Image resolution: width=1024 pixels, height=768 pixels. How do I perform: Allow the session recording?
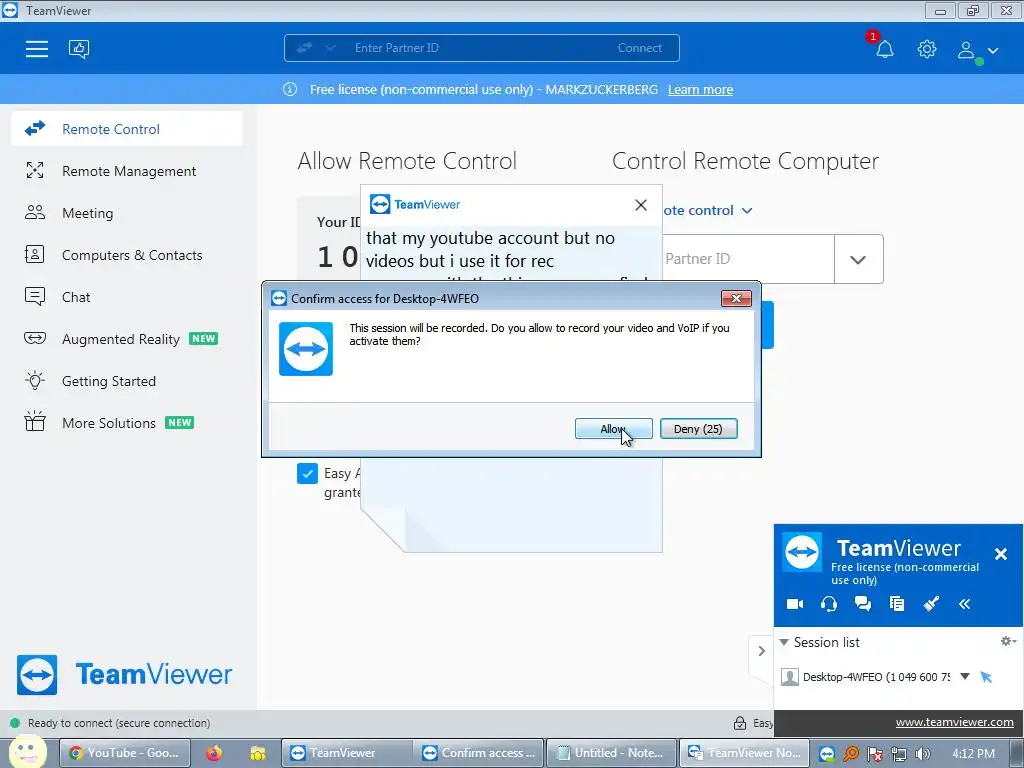[x=613, y=429]
